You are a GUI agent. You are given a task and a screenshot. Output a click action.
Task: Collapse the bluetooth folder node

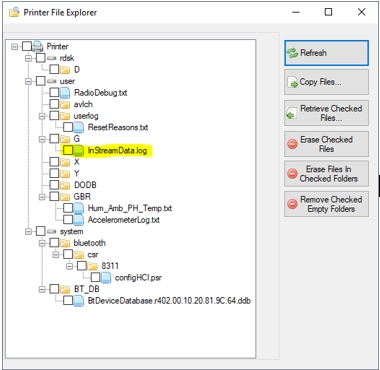coord(42,243)
